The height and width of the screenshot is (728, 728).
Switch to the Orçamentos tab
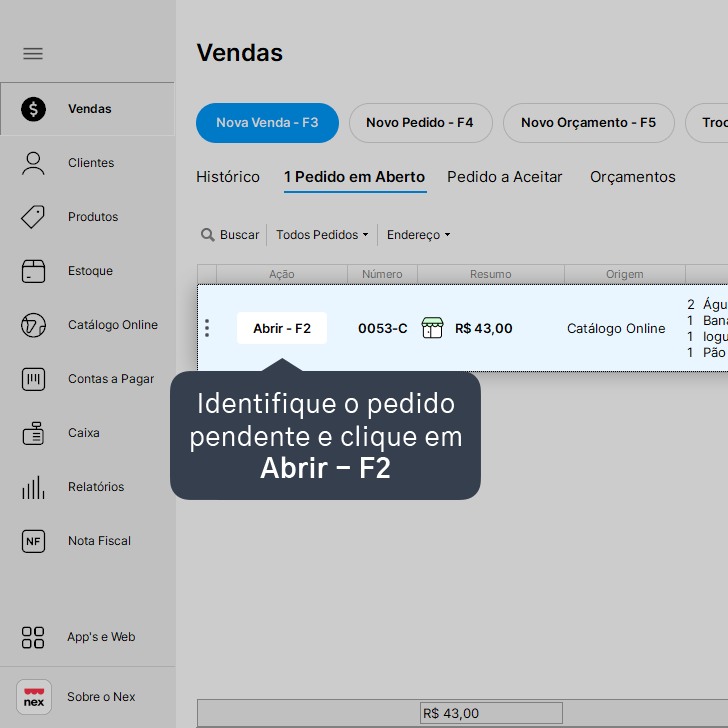coord(633,177)
